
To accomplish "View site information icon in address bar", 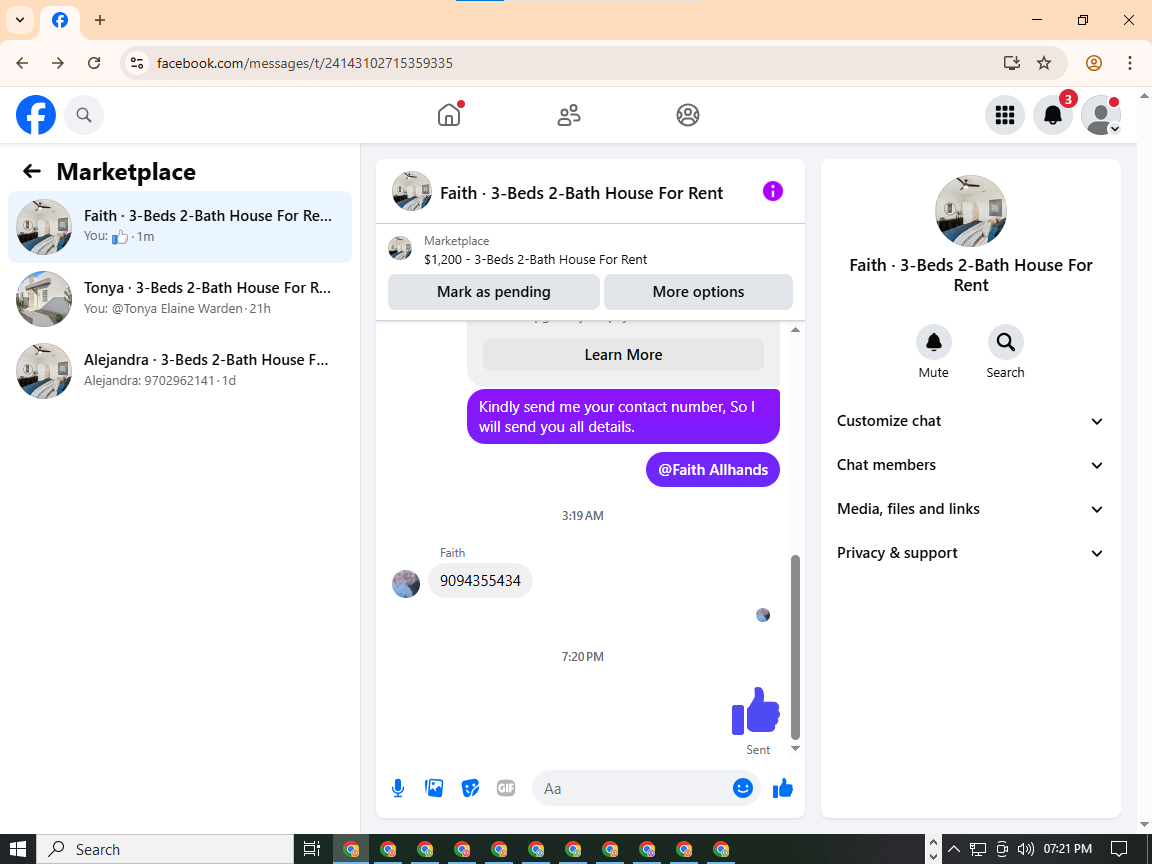I will click(137, 63).
